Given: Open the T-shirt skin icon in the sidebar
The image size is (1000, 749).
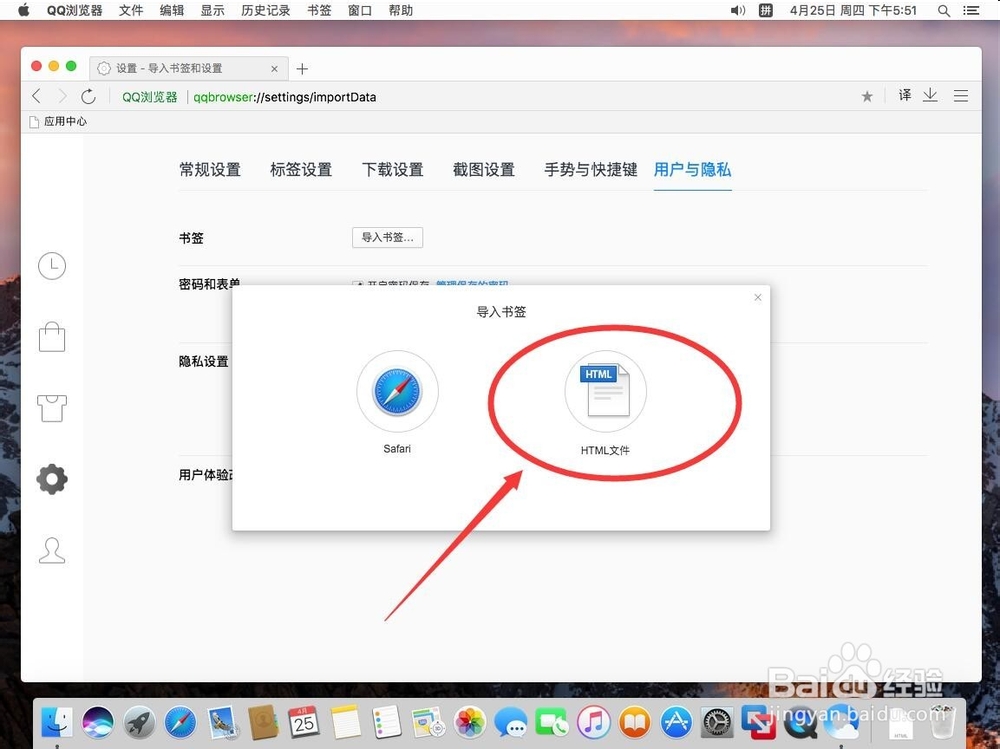Looking at the screenshot, I should pos(52,408).
